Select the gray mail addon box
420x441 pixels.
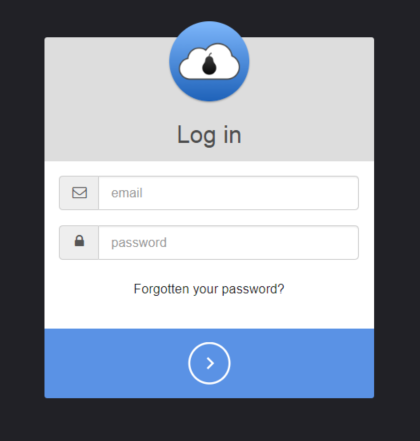pyautogui.click(x=79, y=193)
